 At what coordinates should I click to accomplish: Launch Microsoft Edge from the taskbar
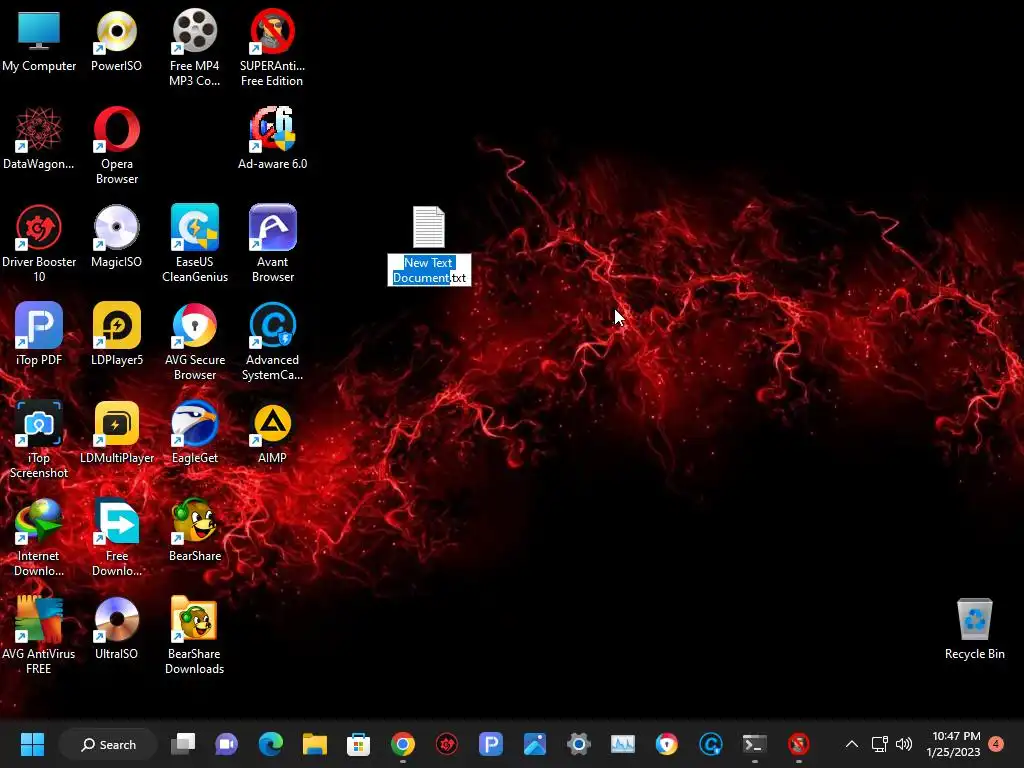coord(270,744)
